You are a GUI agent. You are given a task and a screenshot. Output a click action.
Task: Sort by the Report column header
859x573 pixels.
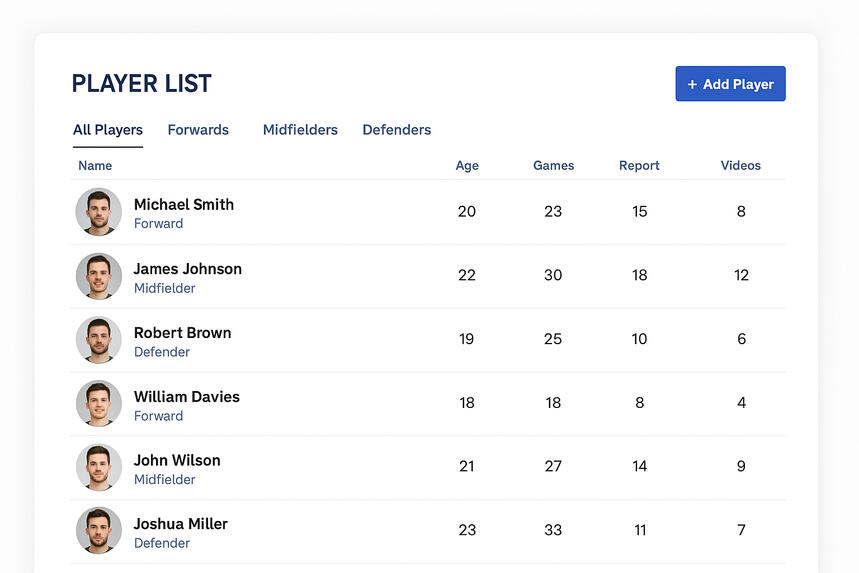pos(639,166)
